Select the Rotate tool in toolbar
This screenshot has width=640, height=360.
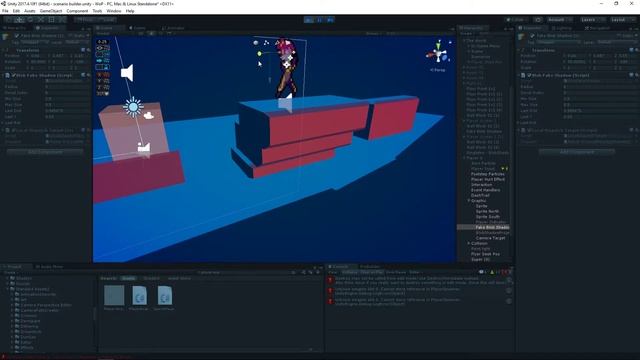(30, 20)
